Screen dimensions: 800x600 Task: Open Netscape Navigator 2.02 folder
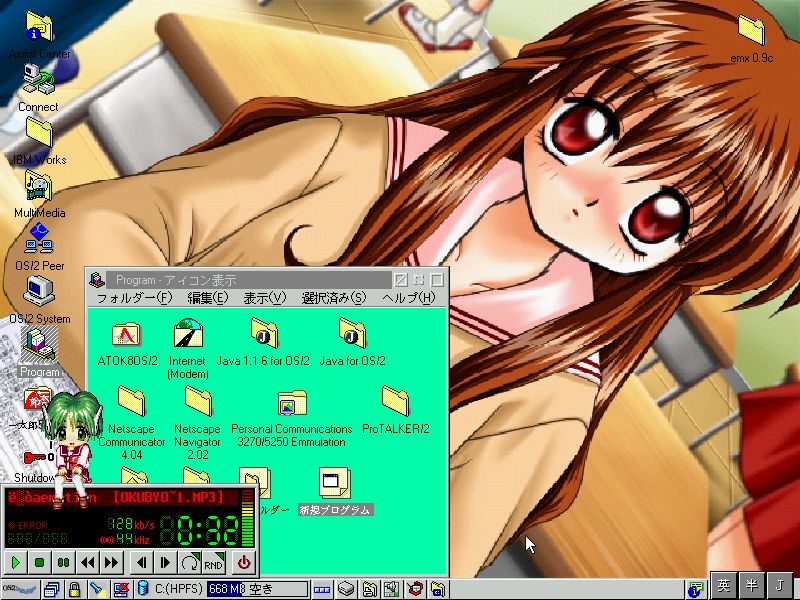(198, 401)
